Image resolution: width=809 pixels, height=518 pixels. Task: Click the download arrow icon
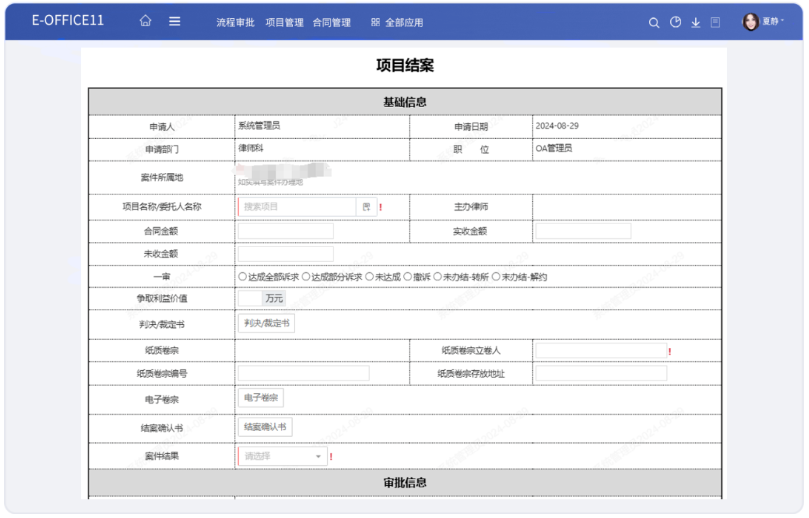pos(695,22)
